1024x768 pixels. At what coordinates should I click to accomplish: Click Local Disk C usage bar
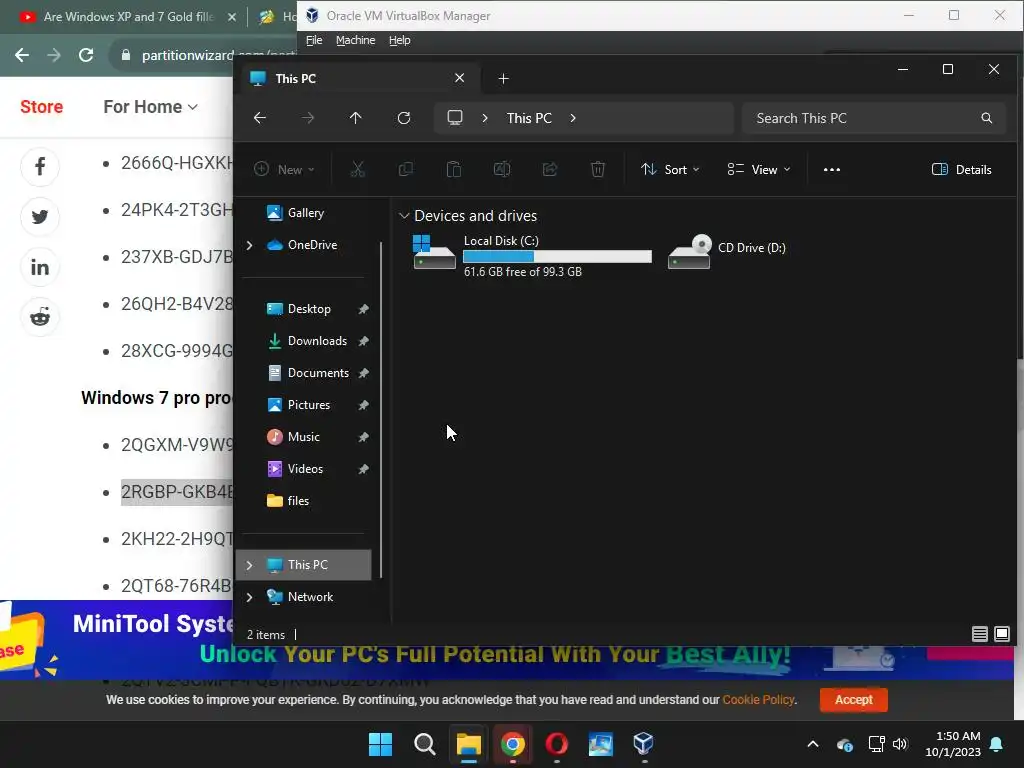(x=557, y=257)
